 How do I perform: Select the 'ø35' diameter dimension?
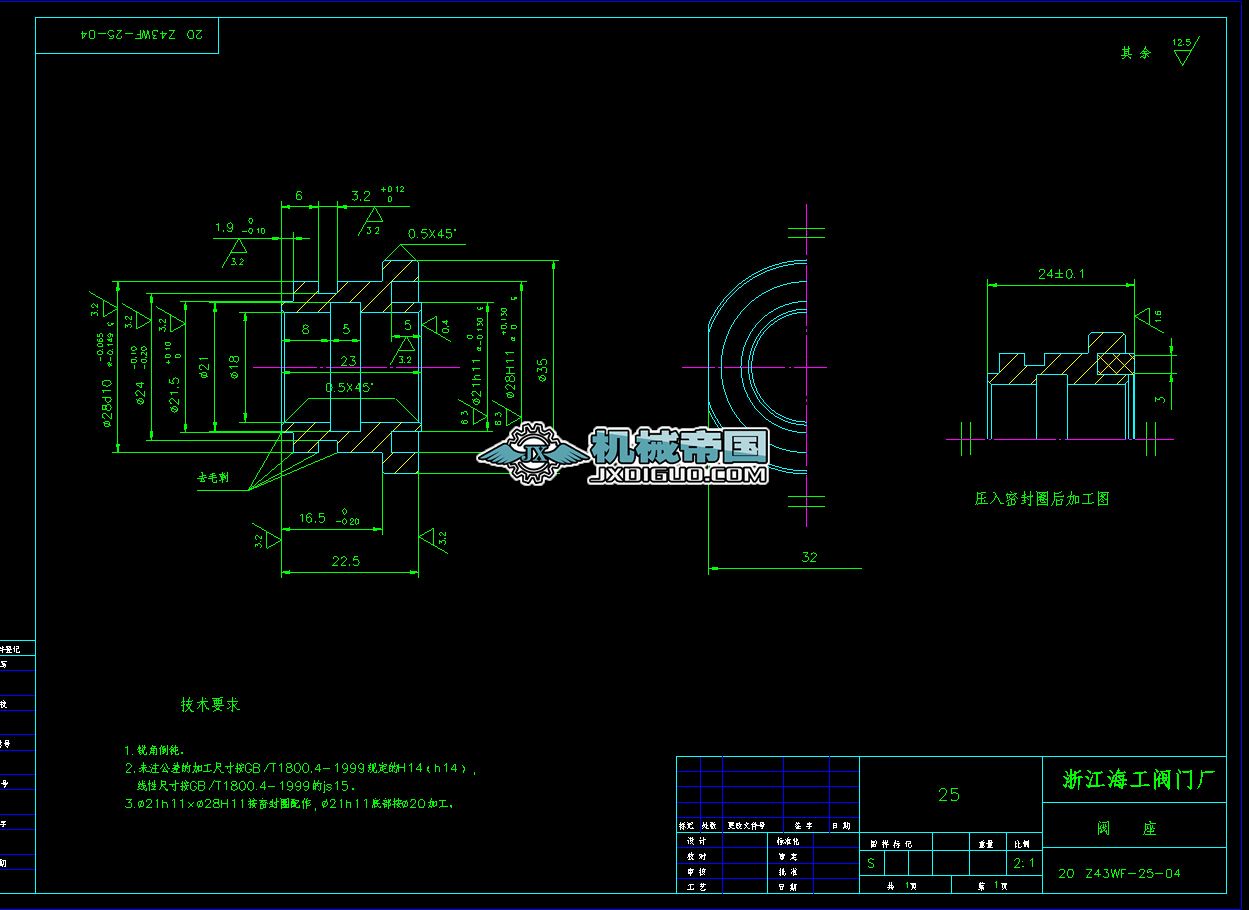click(543, 370)
